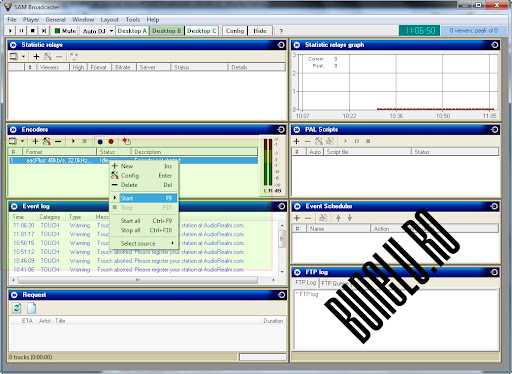Screen dimensions: 512x374
Task: Choose Start all from context menu
Action: pos(144,221)
